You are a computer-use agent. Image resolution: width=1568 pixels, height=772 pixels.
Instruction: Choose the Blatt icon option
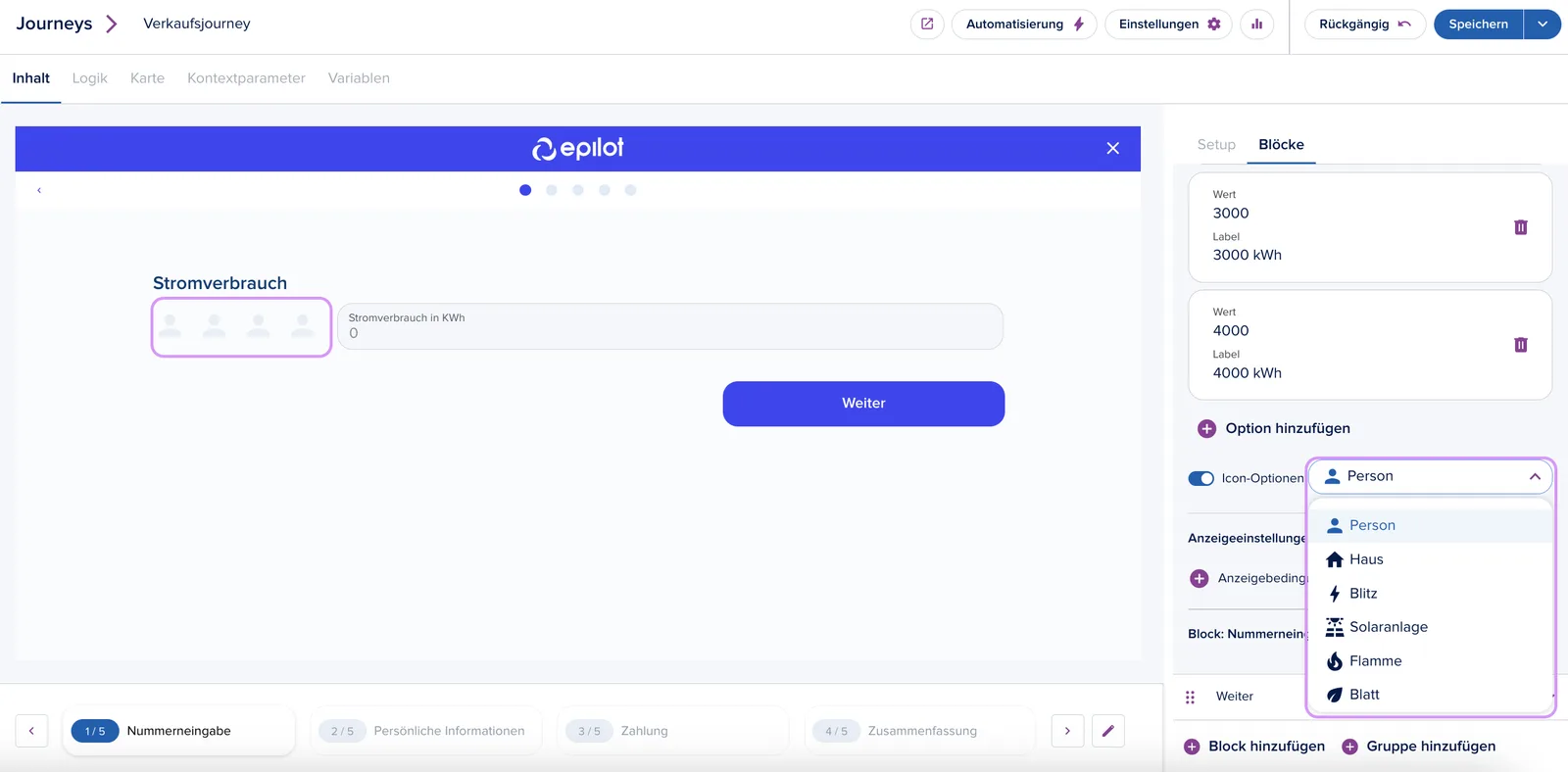(1431, 695)
